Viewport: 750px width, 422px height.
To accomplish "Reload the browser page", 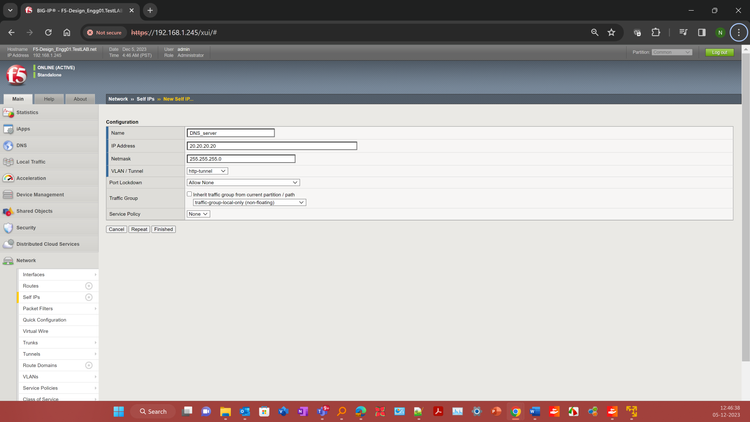I will pyautogui.click(x=48, y=33).
